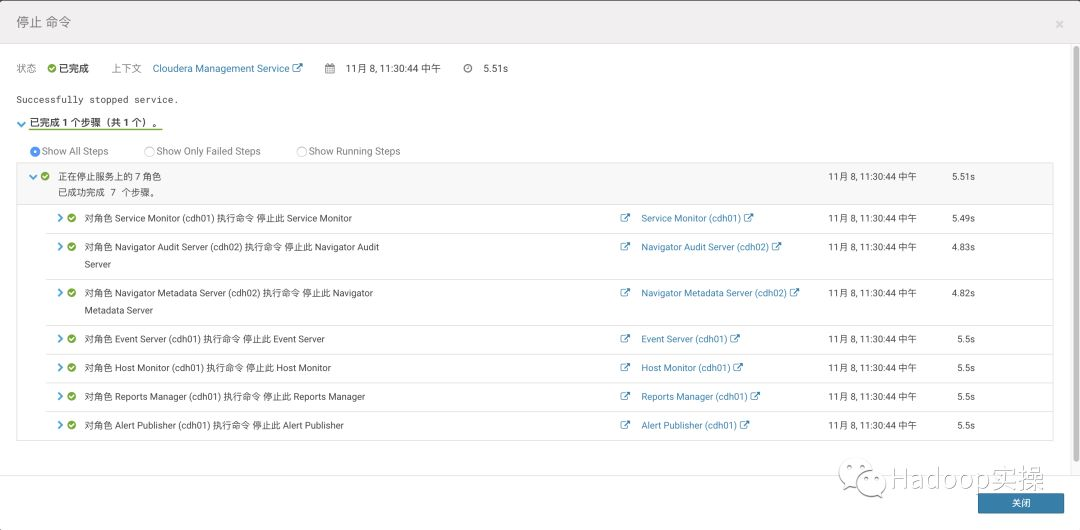1080x530 pixels.
Task: Expand the Reports Manager stop step
Action: [x=61, y=397]
